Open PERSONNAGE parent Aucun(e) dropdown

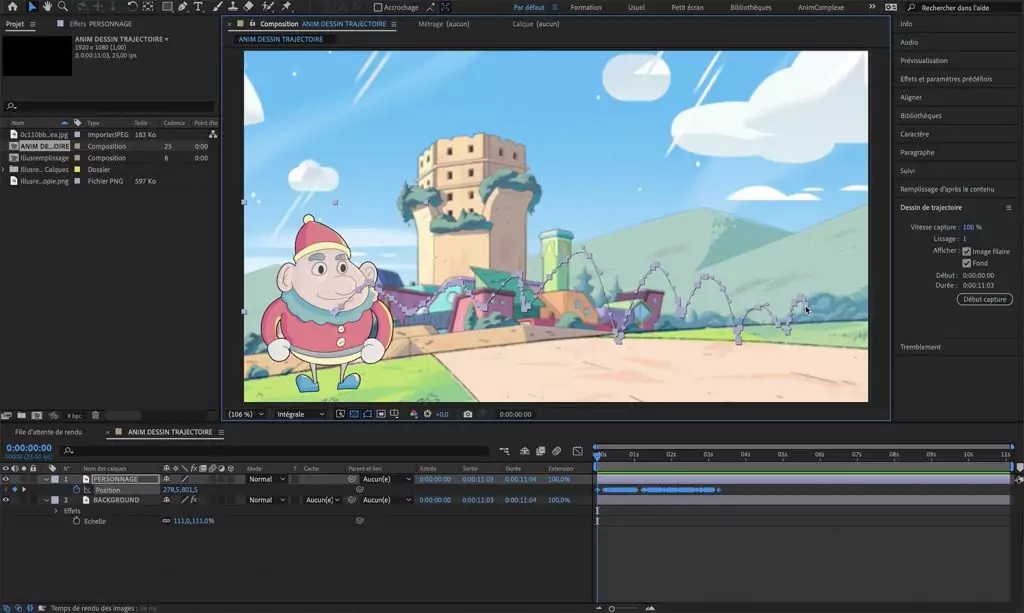(387, 479)
